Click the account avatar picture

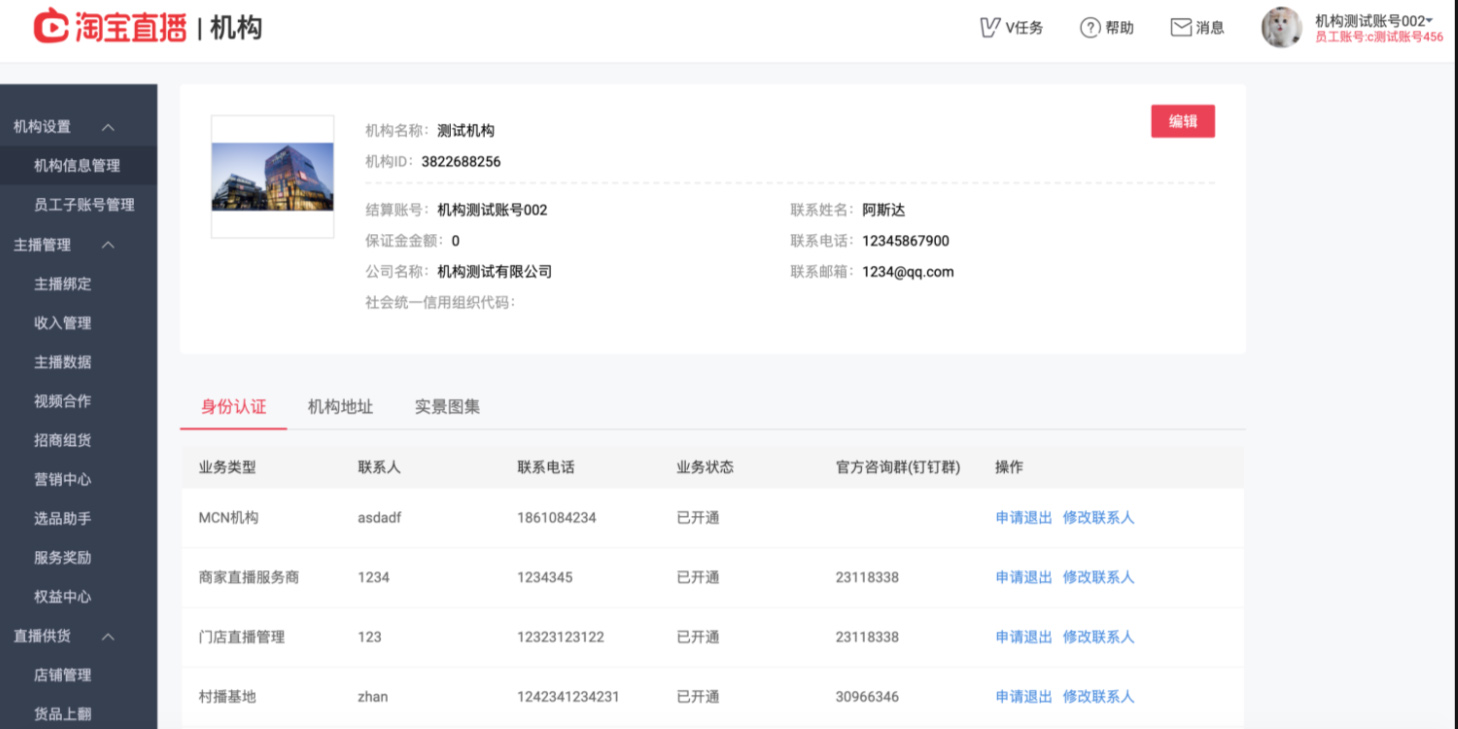(1280, 27)
